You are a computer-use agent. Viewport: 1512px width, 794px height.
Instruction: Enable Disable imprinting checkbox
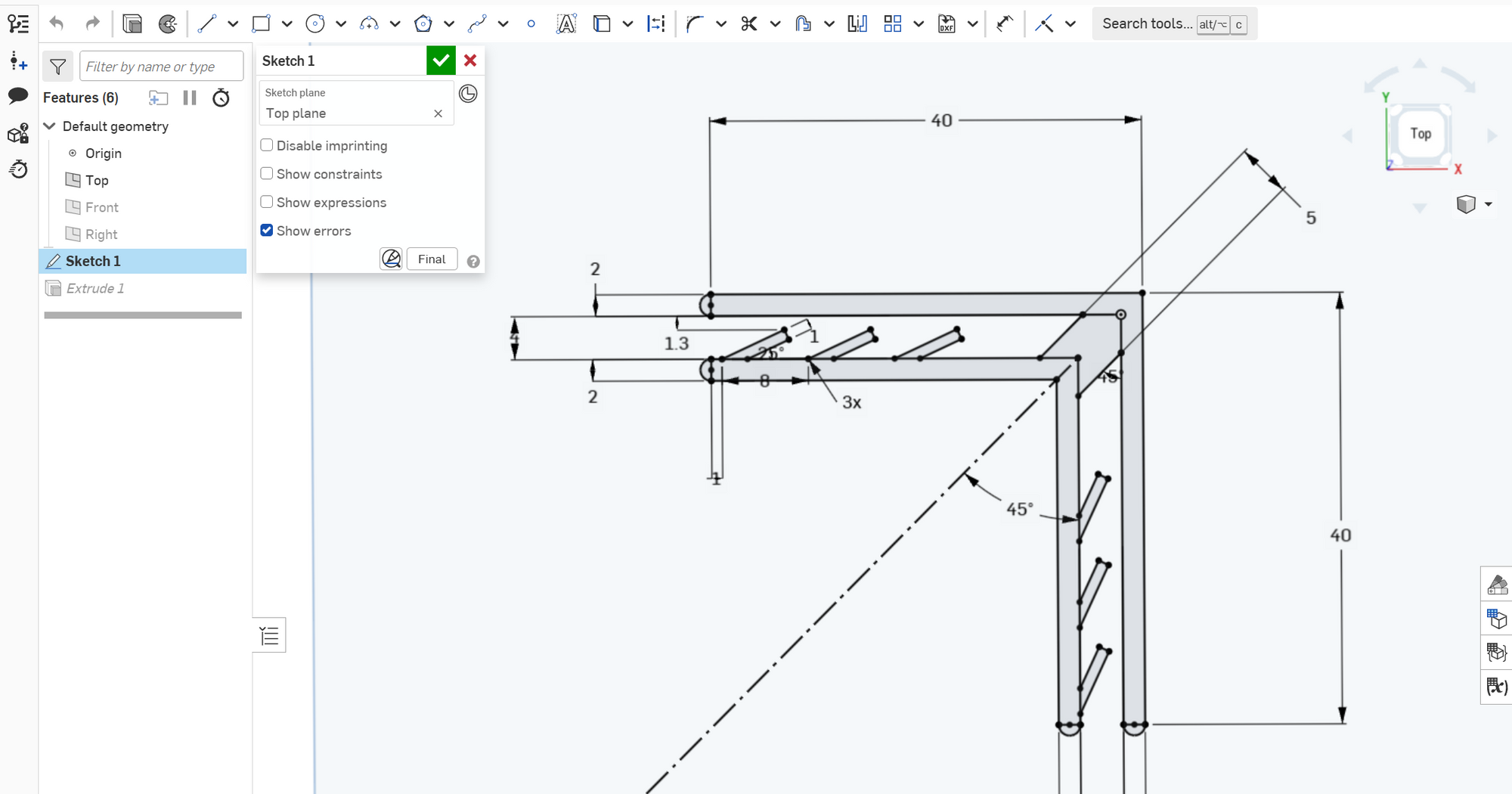(x=267, y=145)
